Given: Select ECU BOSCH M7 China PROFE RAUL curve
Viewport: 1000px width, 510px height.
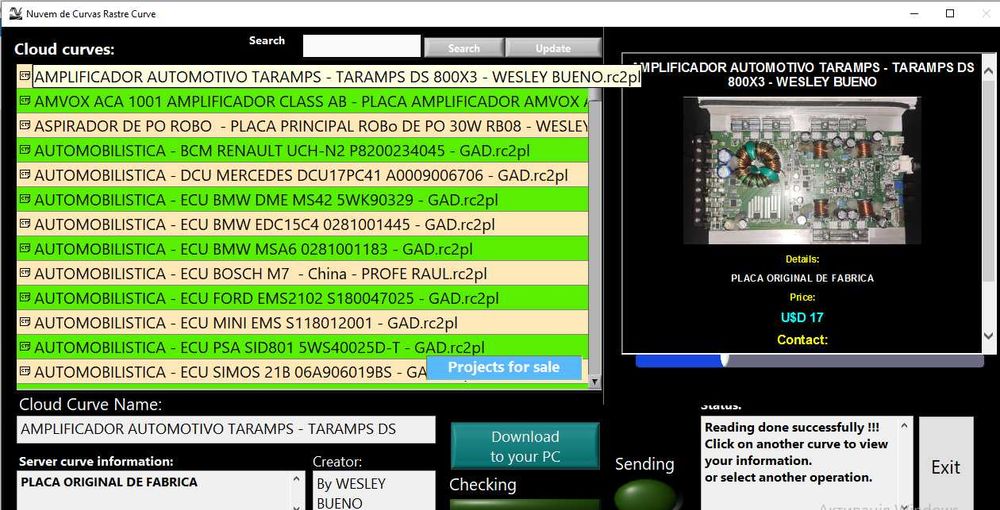Looking at the screenshot, I should 302,273.
